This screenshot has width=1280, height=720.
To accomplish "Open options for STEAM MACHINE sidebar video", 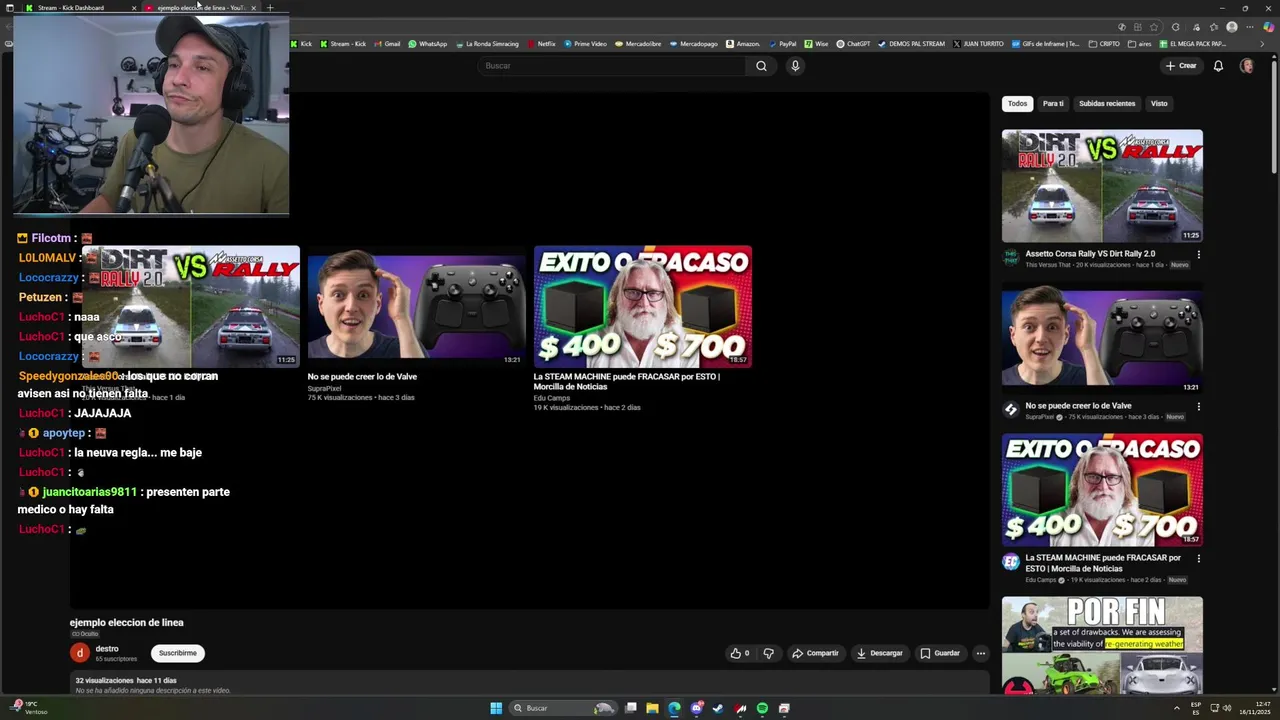I will [x=1198, y=559].
